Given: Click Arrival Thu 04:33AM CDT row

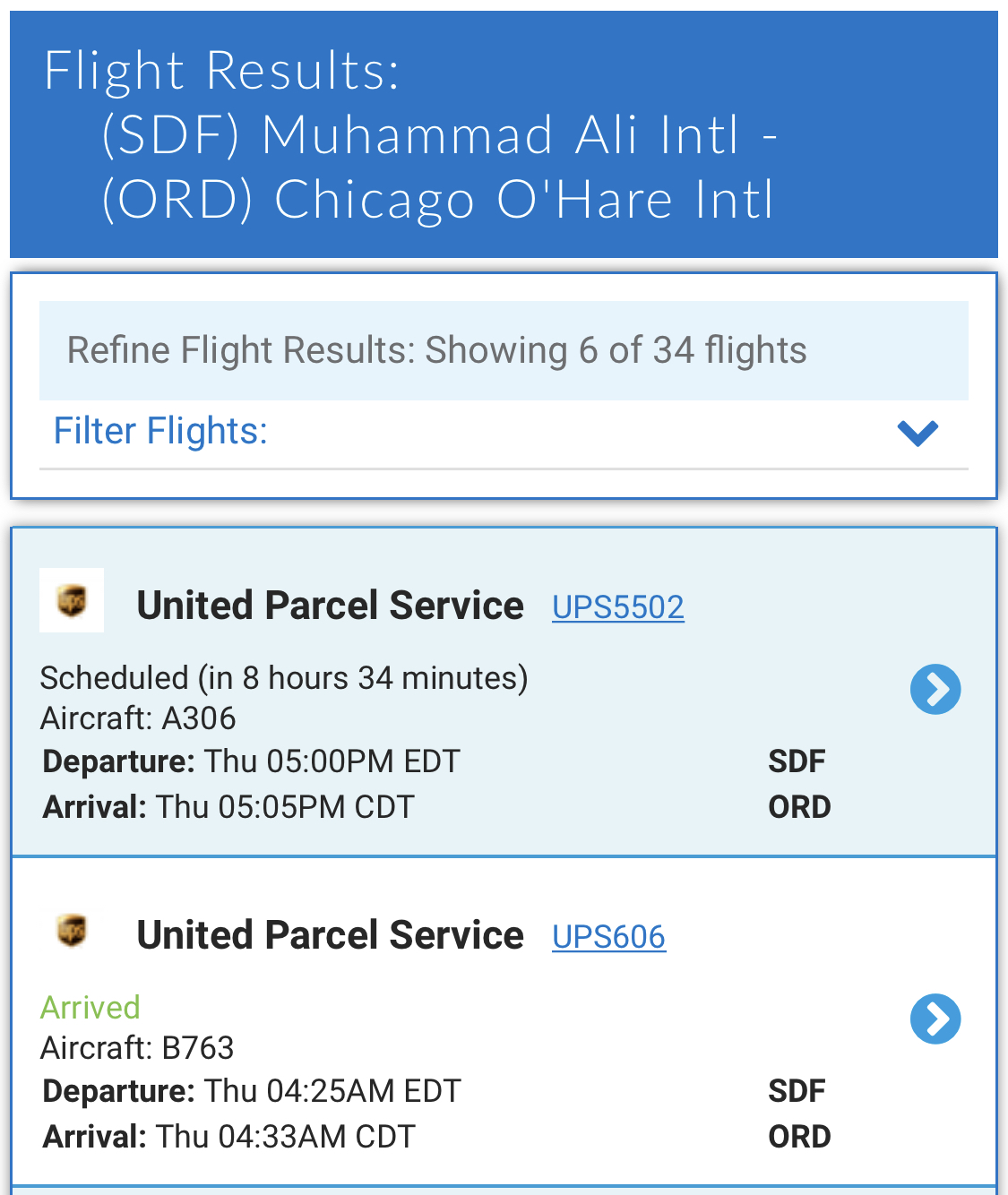Looking at the screenshot, I should (x=229, y=1137).
